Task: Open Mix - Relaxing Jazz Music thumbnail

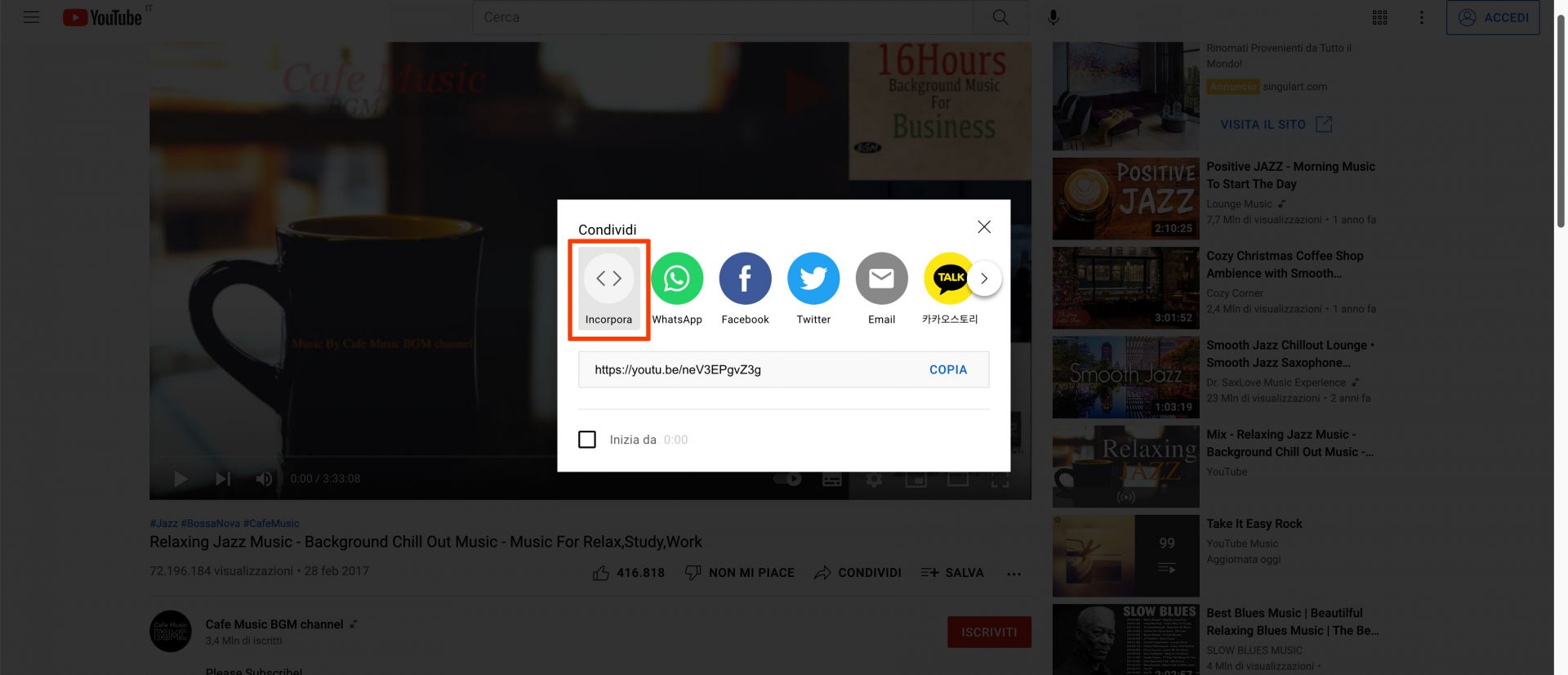Action: pos(1125,467)
